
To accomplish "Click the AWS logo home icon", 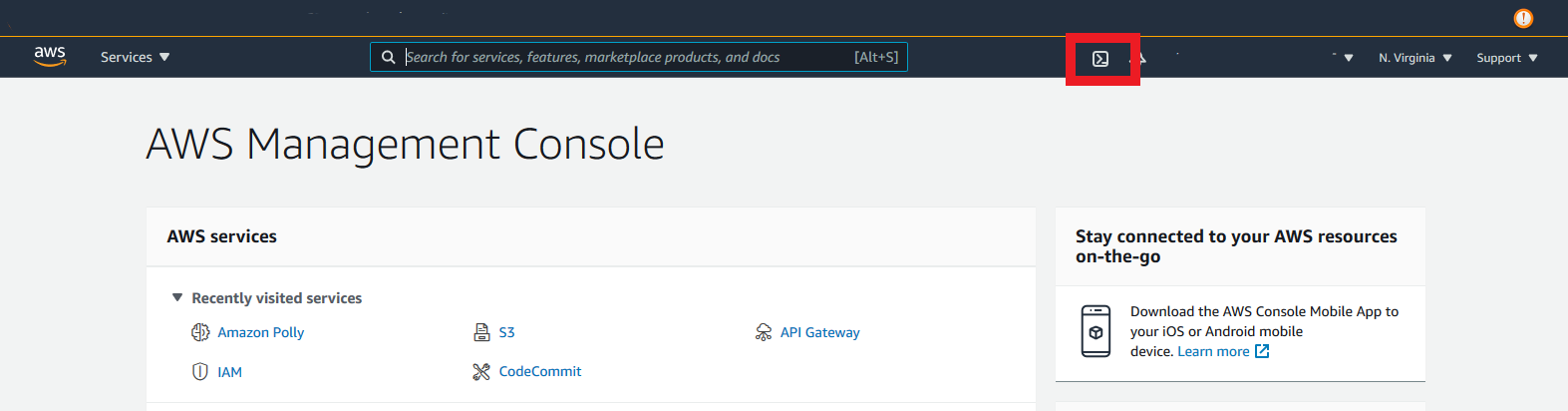I will (50, 57).
